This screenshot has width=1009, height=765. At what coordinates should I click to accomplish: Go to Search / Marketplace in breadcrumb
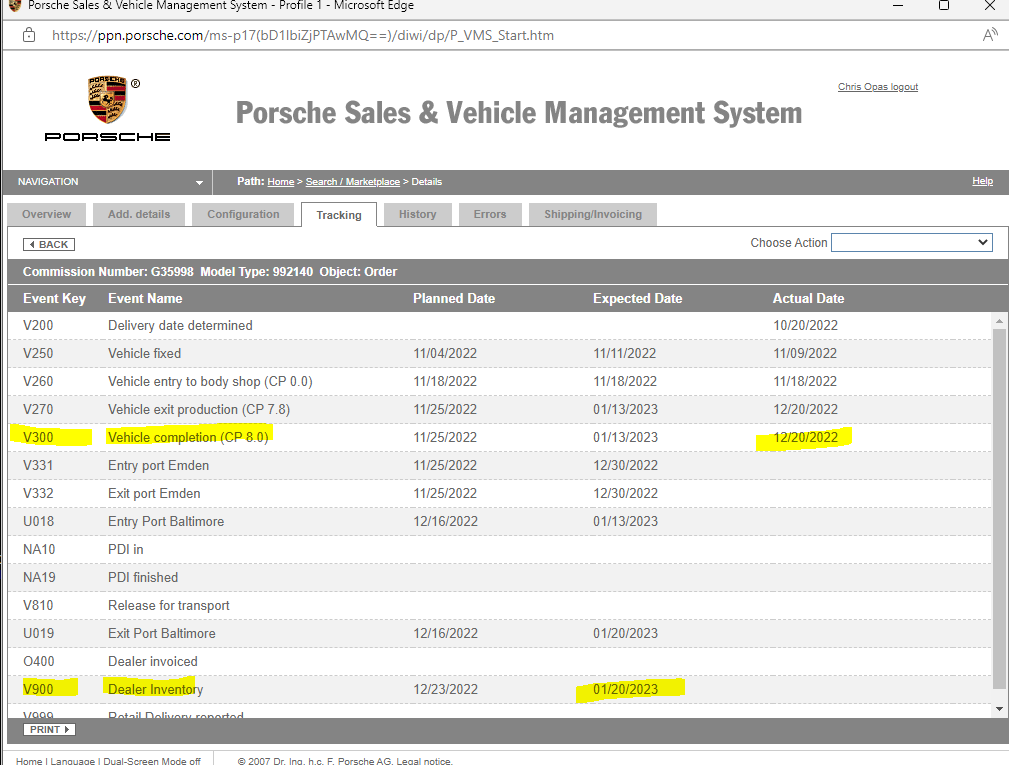(352, 182)
